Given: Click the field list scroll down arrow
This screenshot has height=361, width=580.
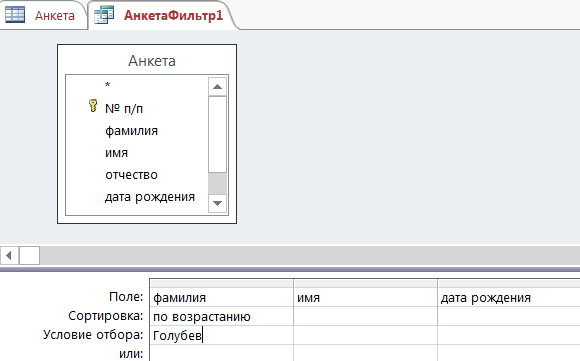Looking at the screenshot, I should click(218, 203).
